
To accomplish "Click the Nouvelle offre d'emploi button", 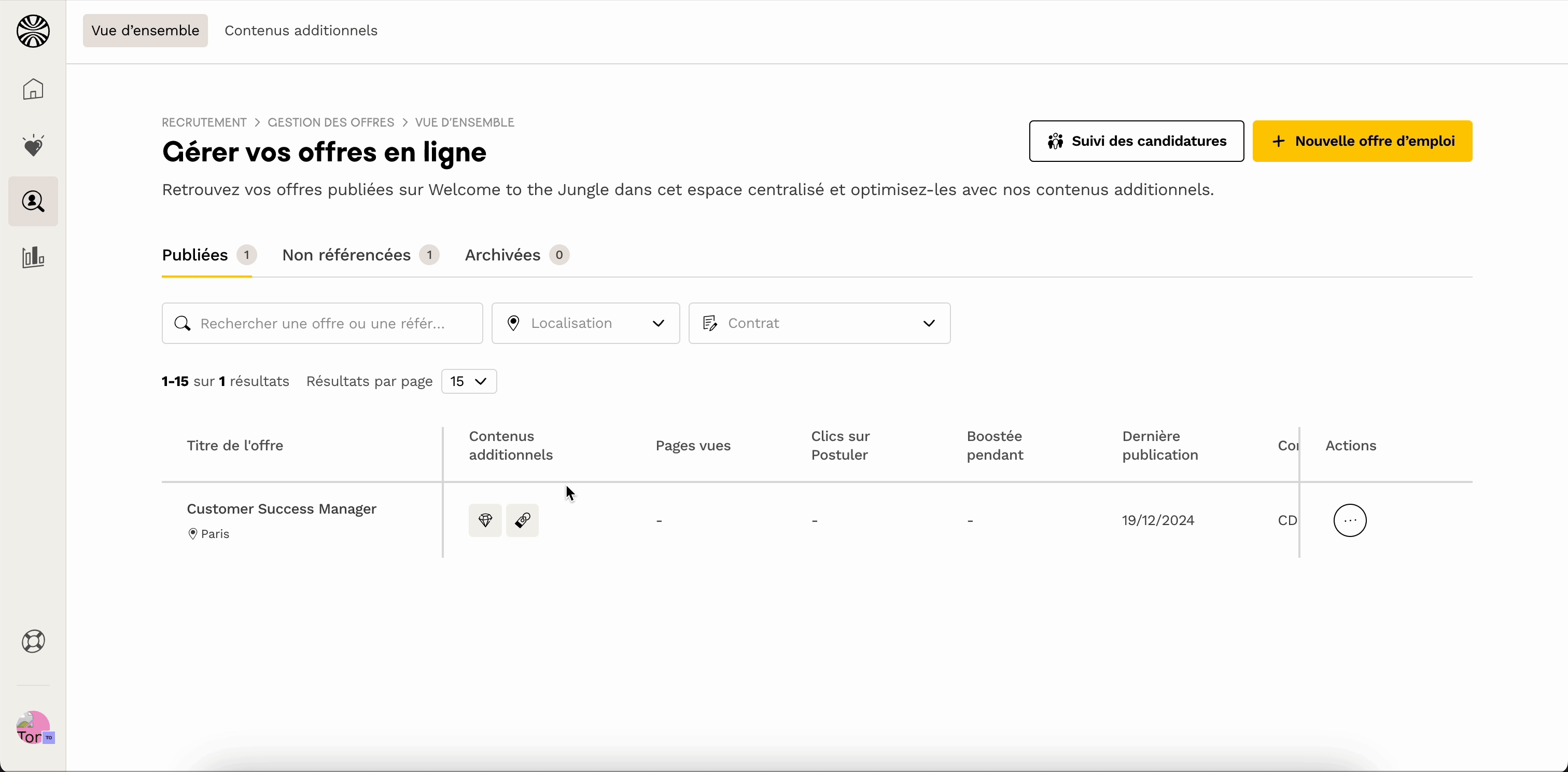I will click(1362, 141).
